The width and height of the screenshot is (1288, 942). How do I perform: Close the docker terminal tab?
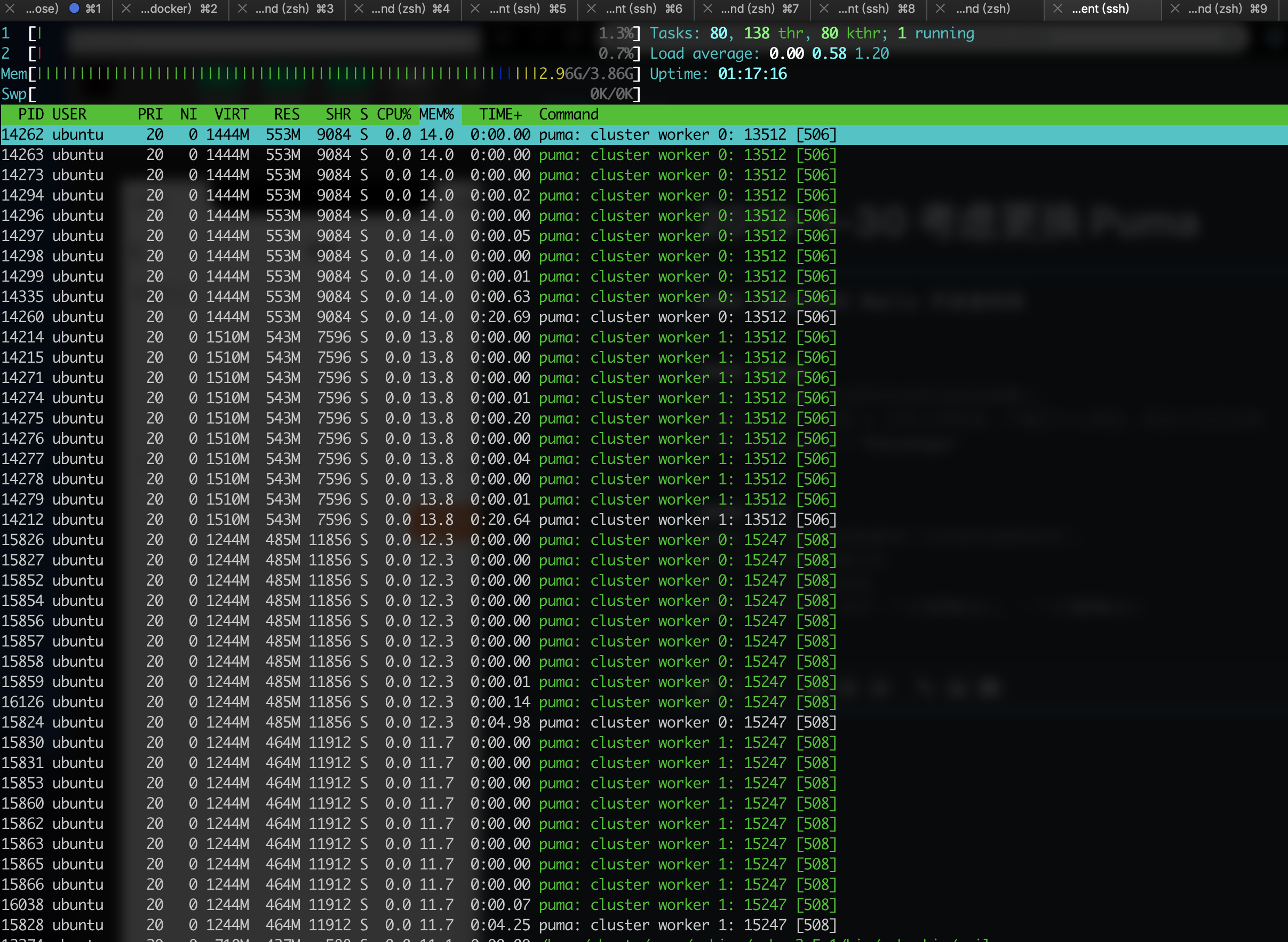(126, 9)
